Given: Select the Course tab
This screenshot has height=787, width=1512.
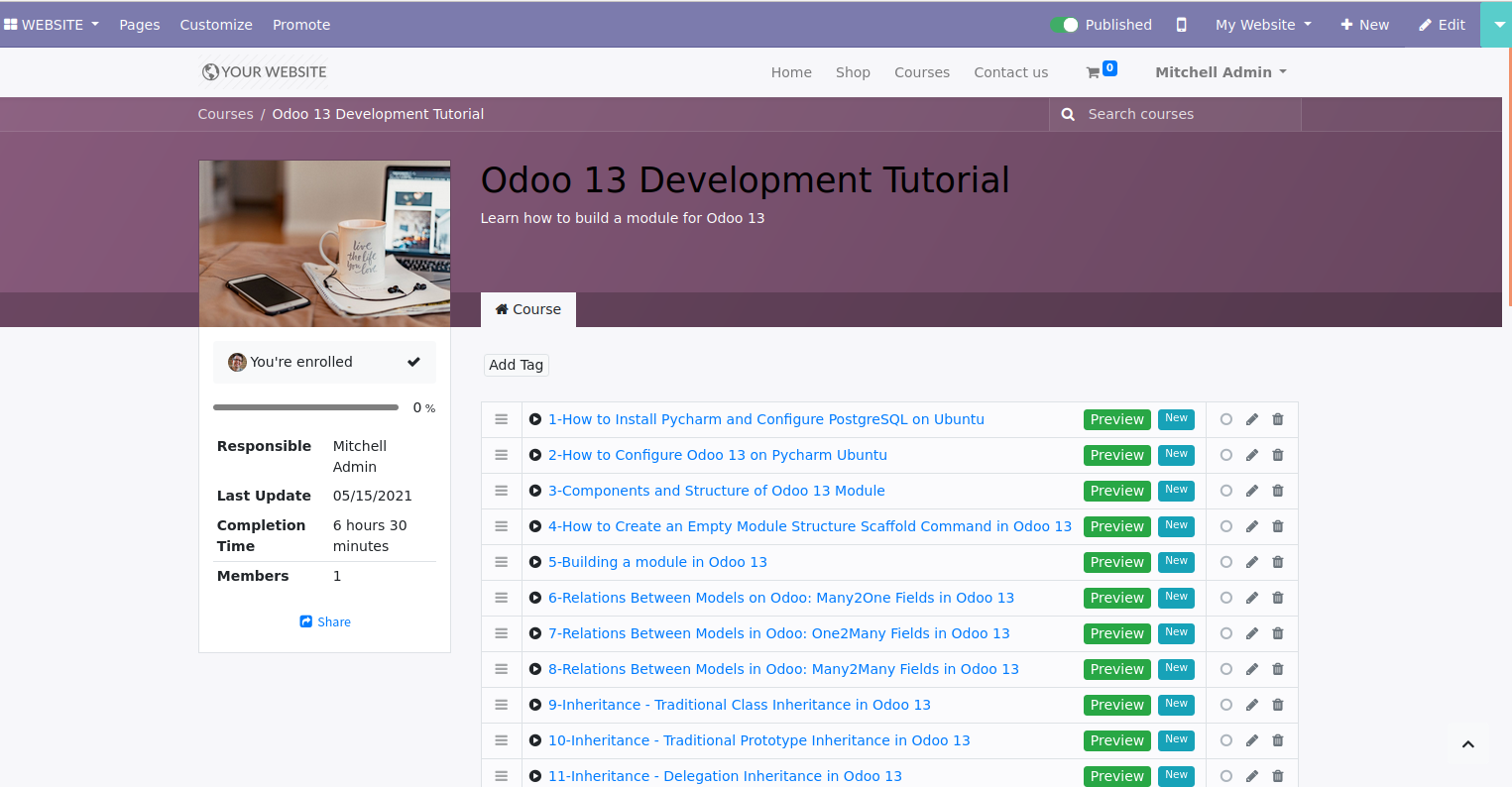Looking at the screenshot, I should pos(528,309).
